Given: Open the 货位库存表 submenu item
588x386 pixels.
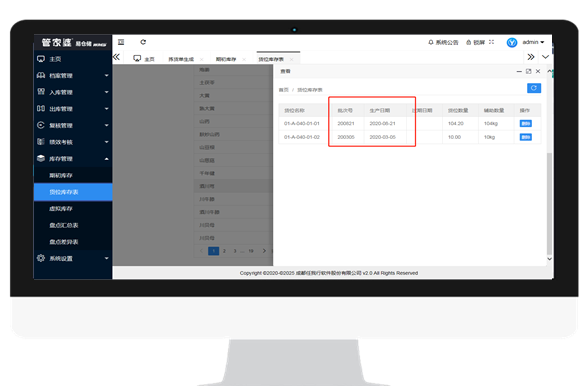Looking at the screenshot, I should tap(73, 192).
